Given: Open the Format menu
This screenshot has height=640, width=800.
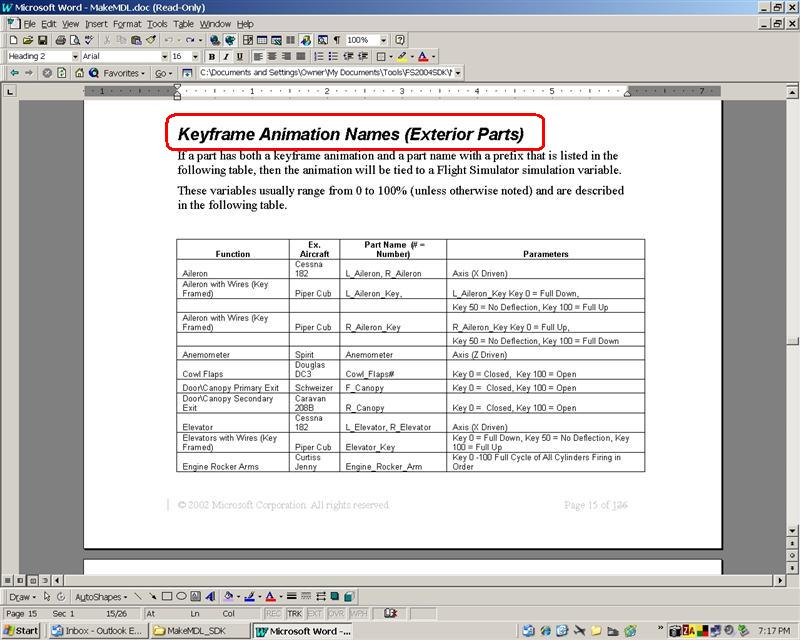Looking at the screenshot, I should pos(127,24).
